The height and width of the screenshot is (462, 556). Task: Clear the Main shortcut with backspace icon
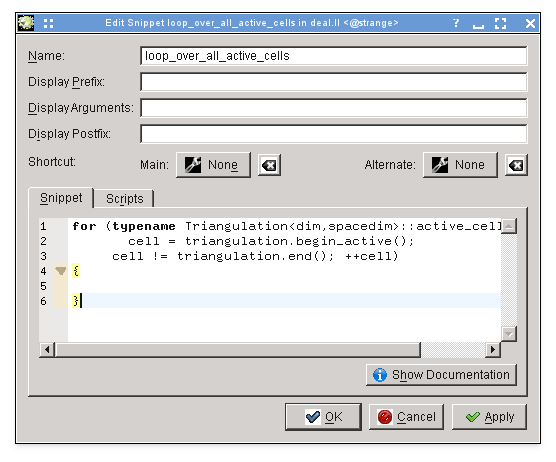(269, 165)
